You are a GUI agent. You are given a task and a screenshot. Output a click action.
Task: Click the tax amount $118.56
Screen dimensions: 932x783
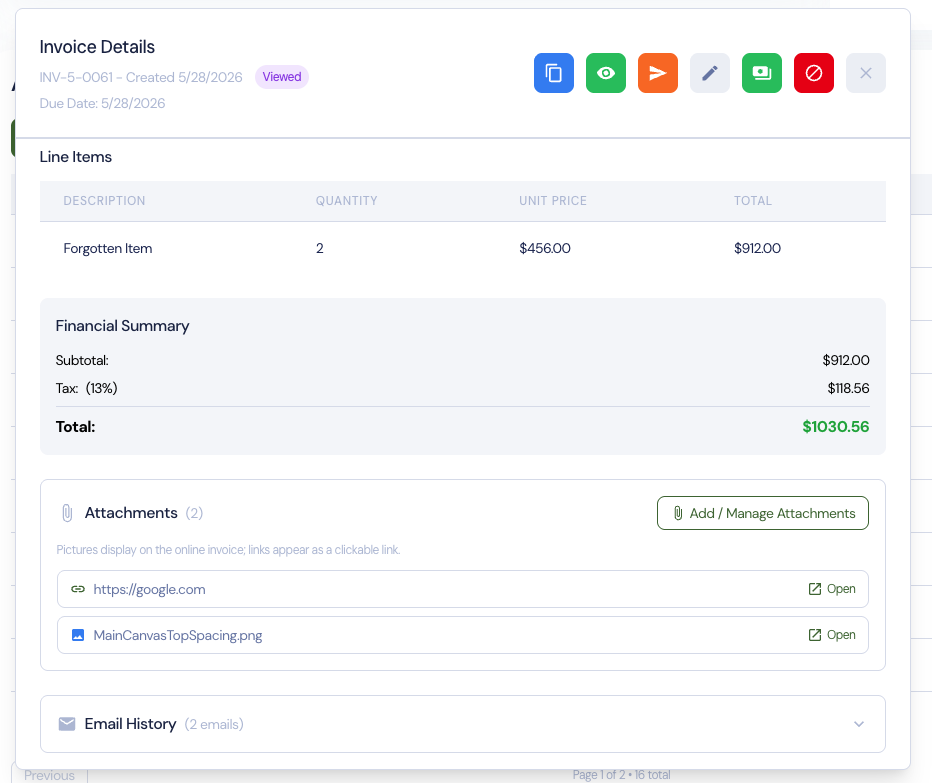coord(848,388)
